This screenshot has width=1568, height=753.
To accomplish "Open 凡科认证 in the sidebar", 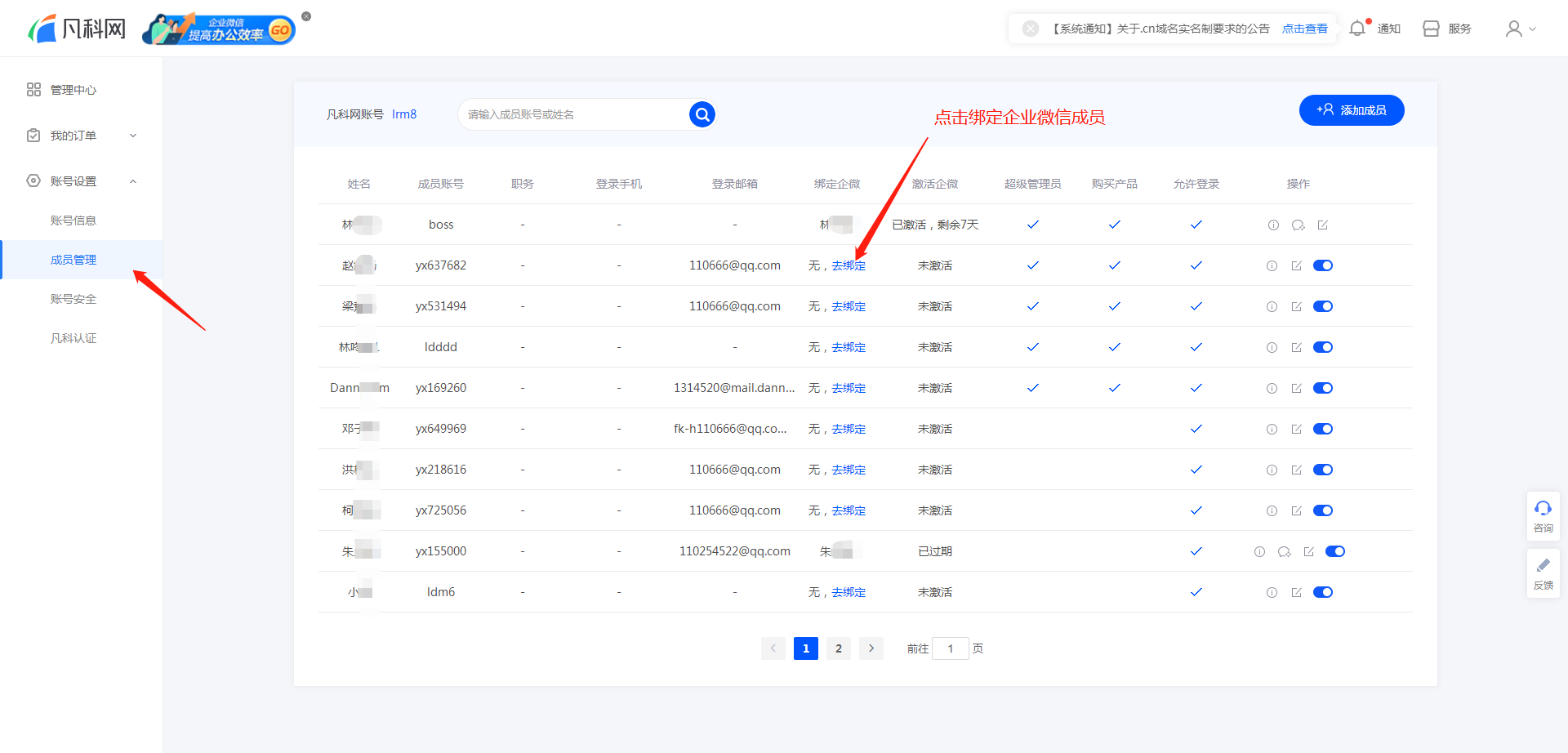I will click(73, 338).
